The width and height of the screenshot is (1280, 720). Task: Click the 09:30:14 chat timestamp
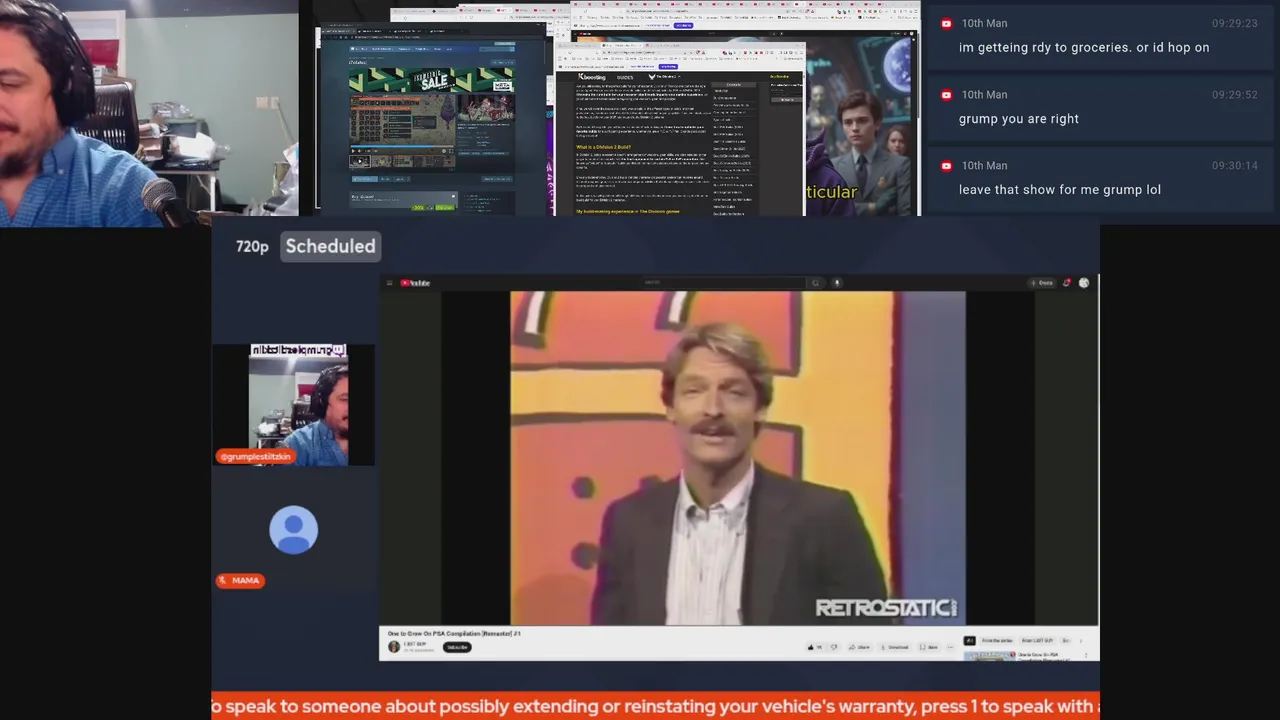1235,165
